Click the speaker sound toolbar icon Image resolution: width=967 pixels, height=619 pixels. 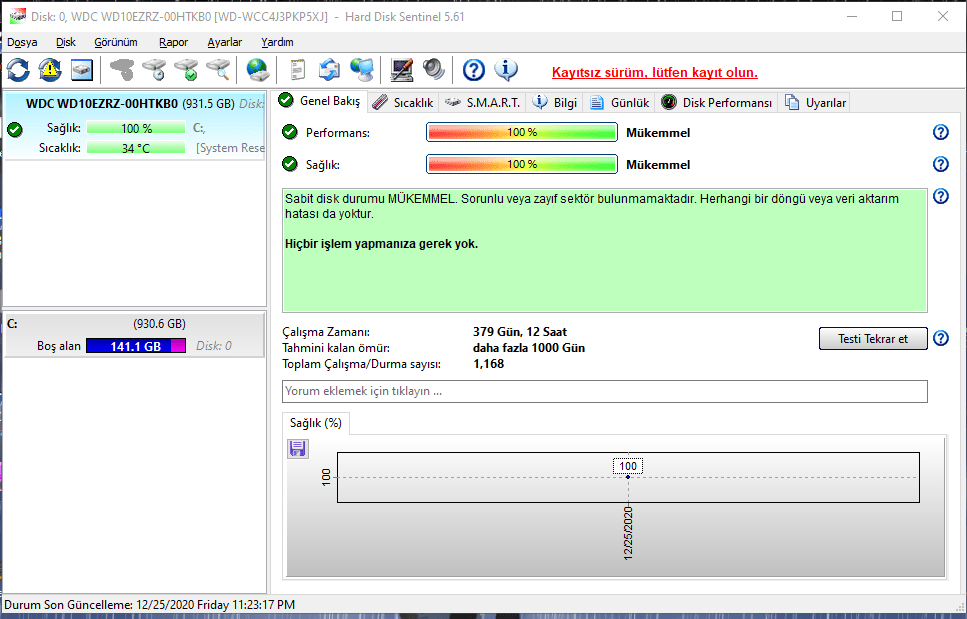tap(434, 70)
